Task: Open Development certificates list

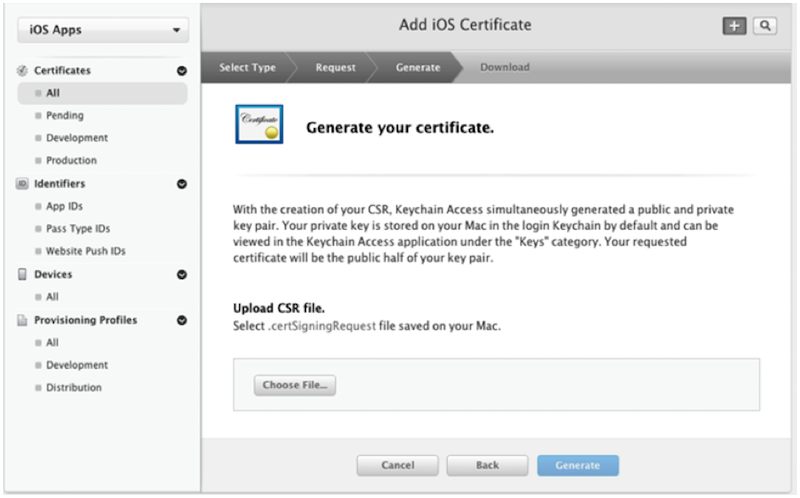Action: coord(77,138)
